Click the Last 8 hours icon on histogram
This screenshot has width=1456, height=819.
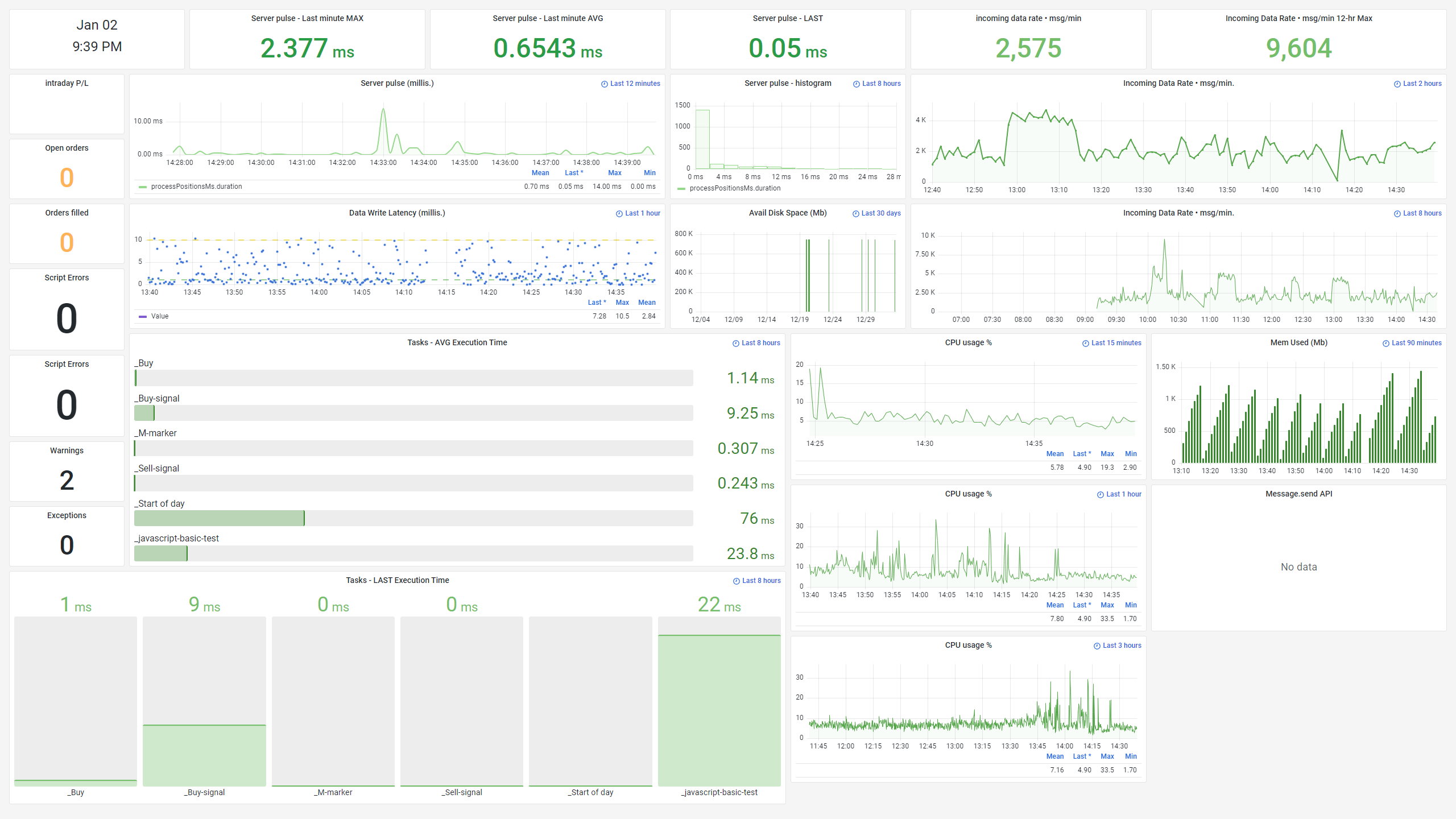click(x=854, y=84)
